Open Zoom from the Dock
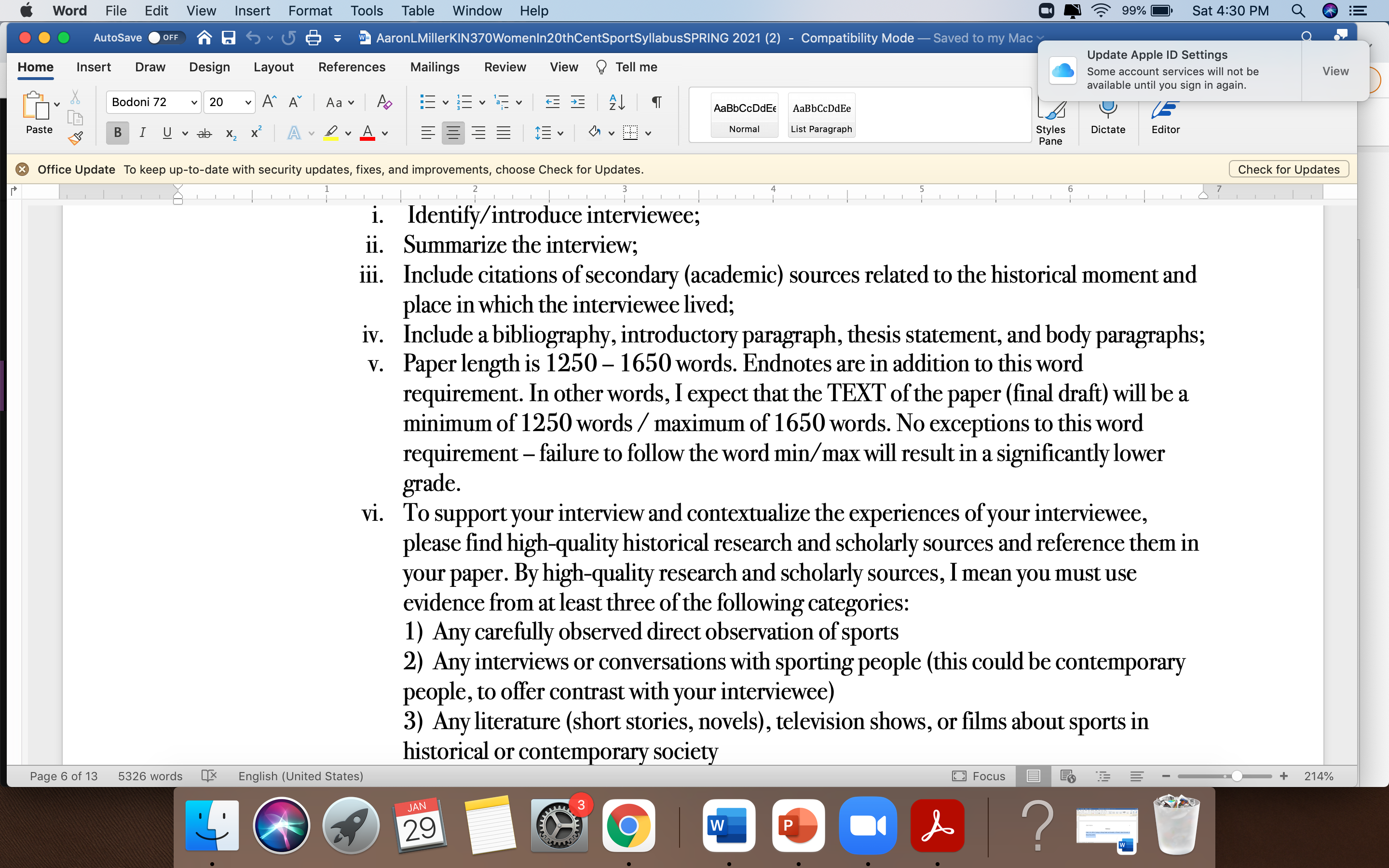Image resolution: width=1389 pixels, height=868 pixels. point(868,826)
